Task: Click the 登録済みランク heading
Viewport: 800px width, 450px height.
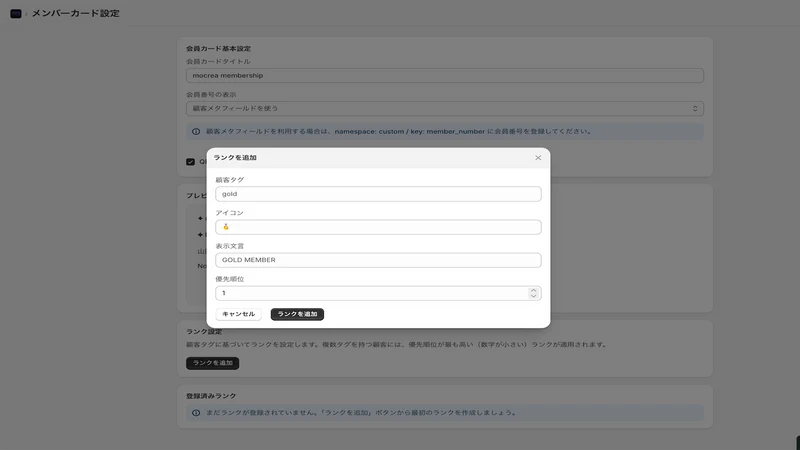Action: coord(211,396)
